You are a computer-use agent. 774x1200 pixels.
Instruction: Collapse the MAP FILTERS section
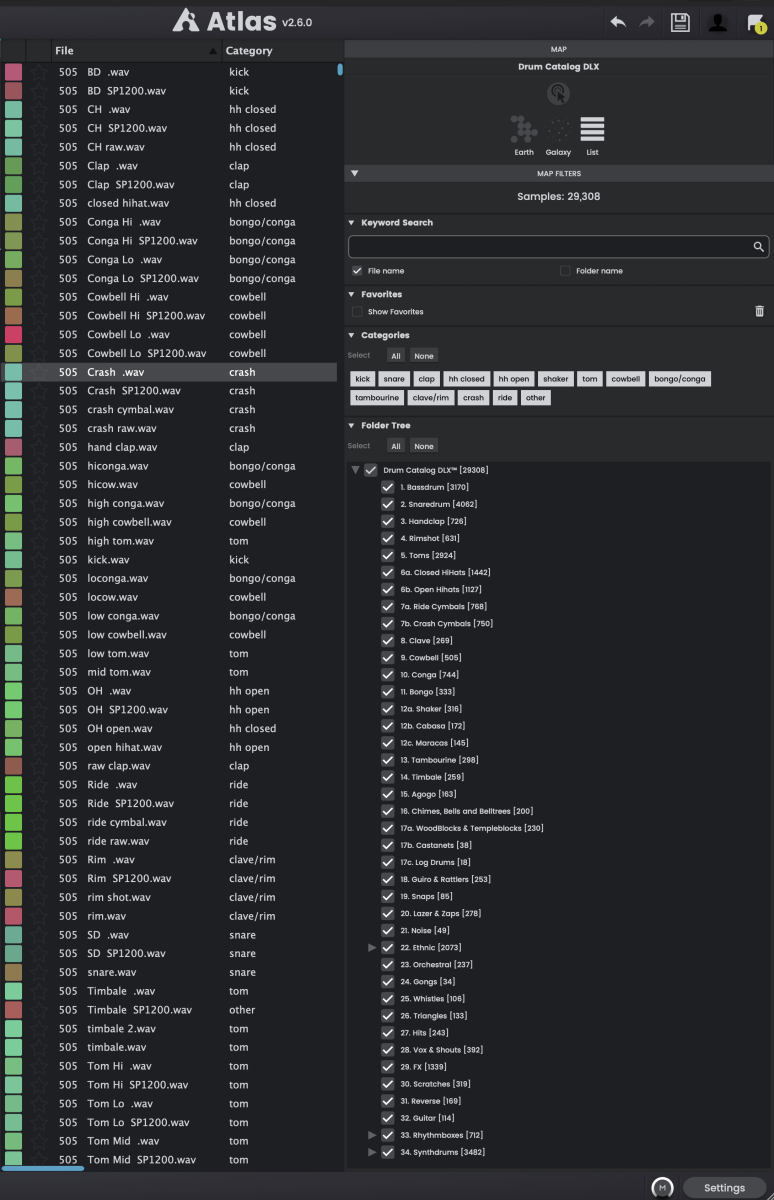(354, 173)
